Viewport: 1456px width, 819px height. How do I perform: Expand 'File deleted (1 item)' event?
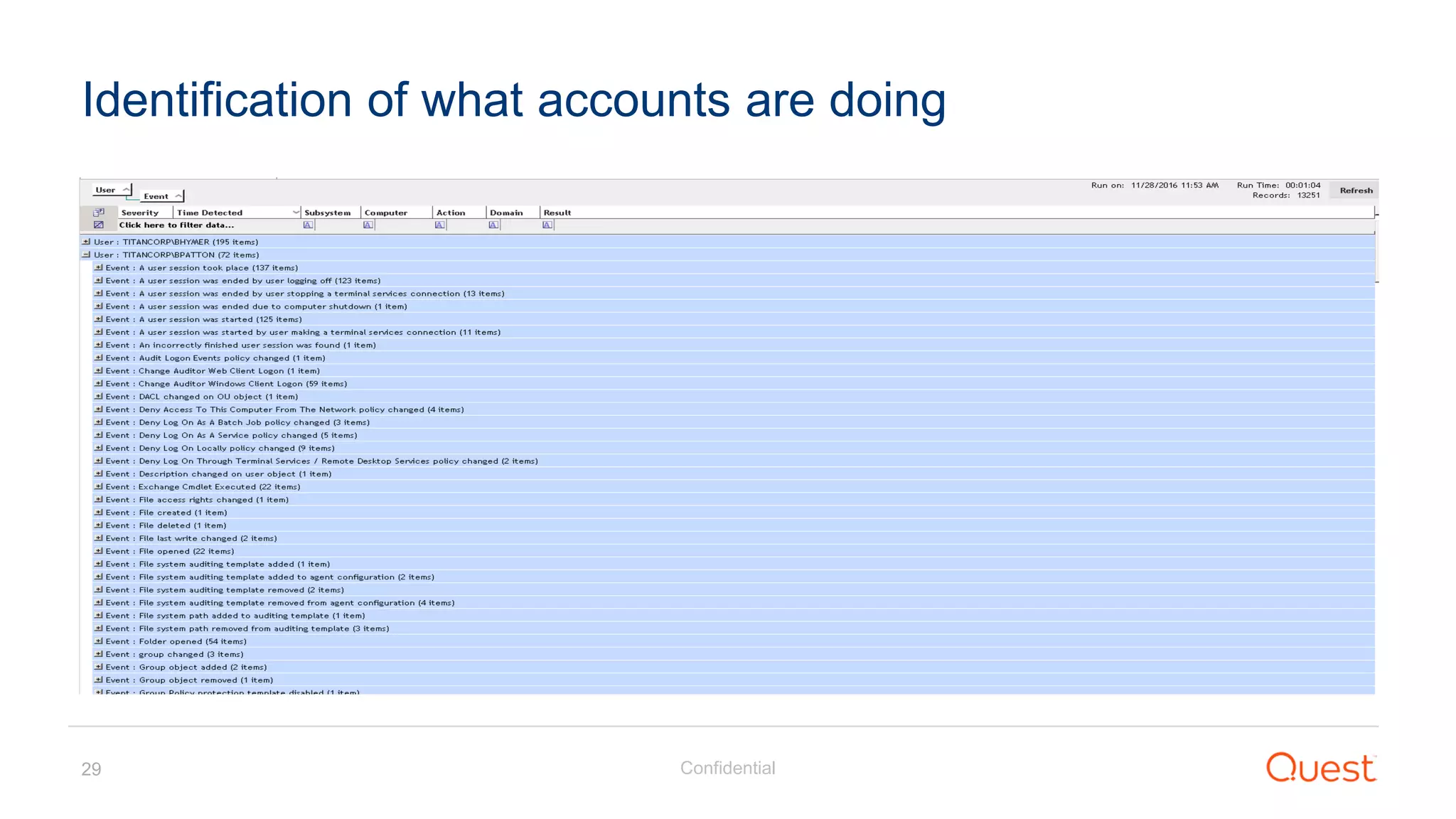click(x=99, y=525)
